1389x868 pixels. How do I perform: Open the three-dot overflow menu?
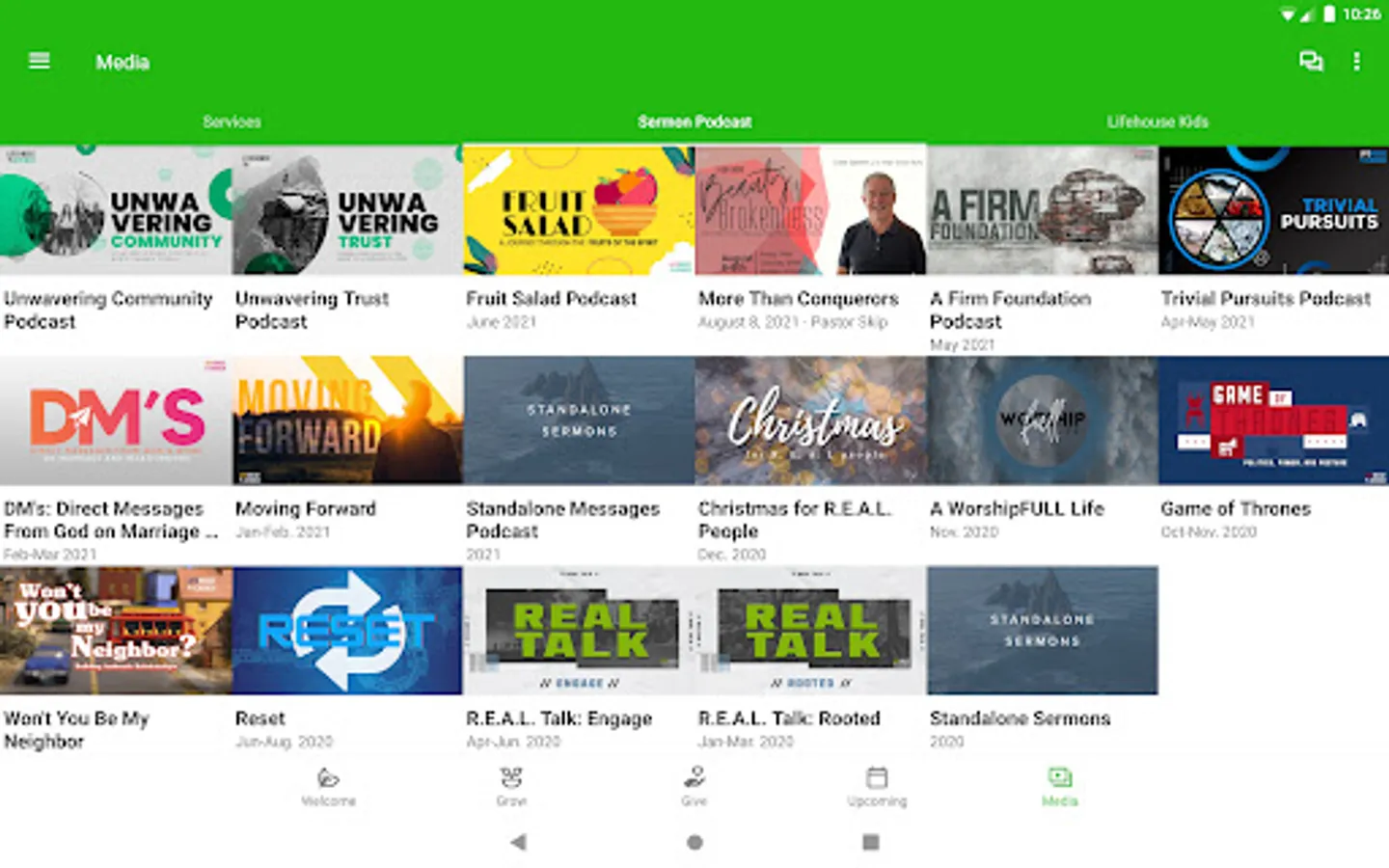[1356, 62]
